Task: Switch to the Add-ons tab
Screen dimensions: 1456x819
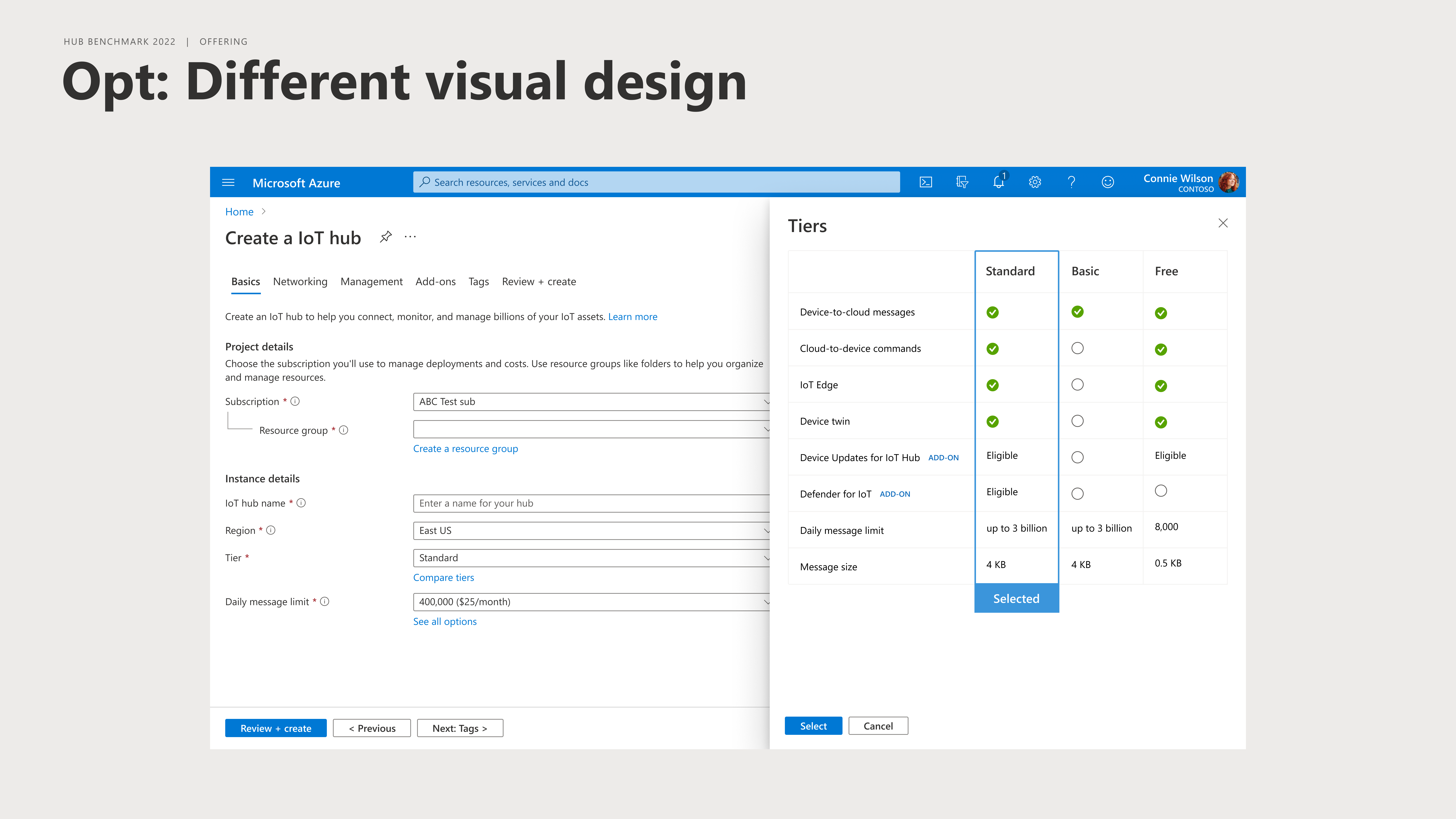Action: point(435,282)
